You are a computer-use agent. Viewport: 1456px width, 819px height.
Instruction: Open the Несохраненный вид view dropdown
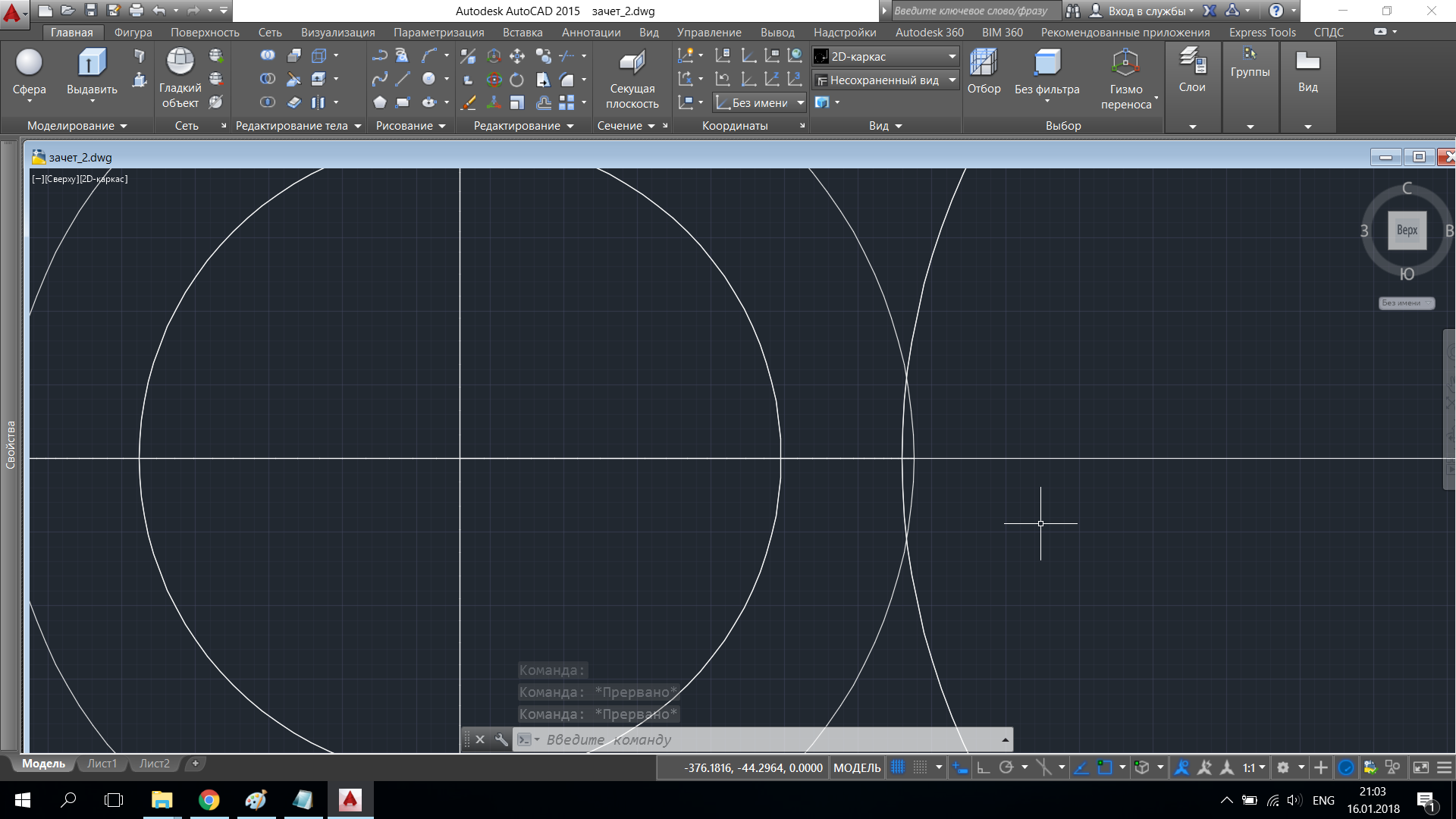[885, 80]
